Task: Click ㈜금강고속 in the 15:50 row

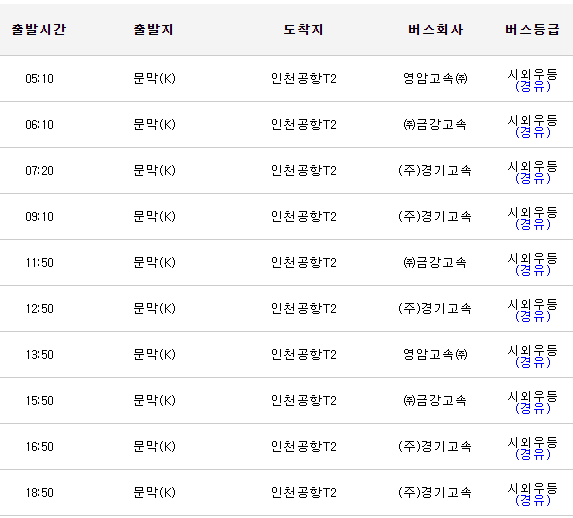Action: tap(435, 401)
